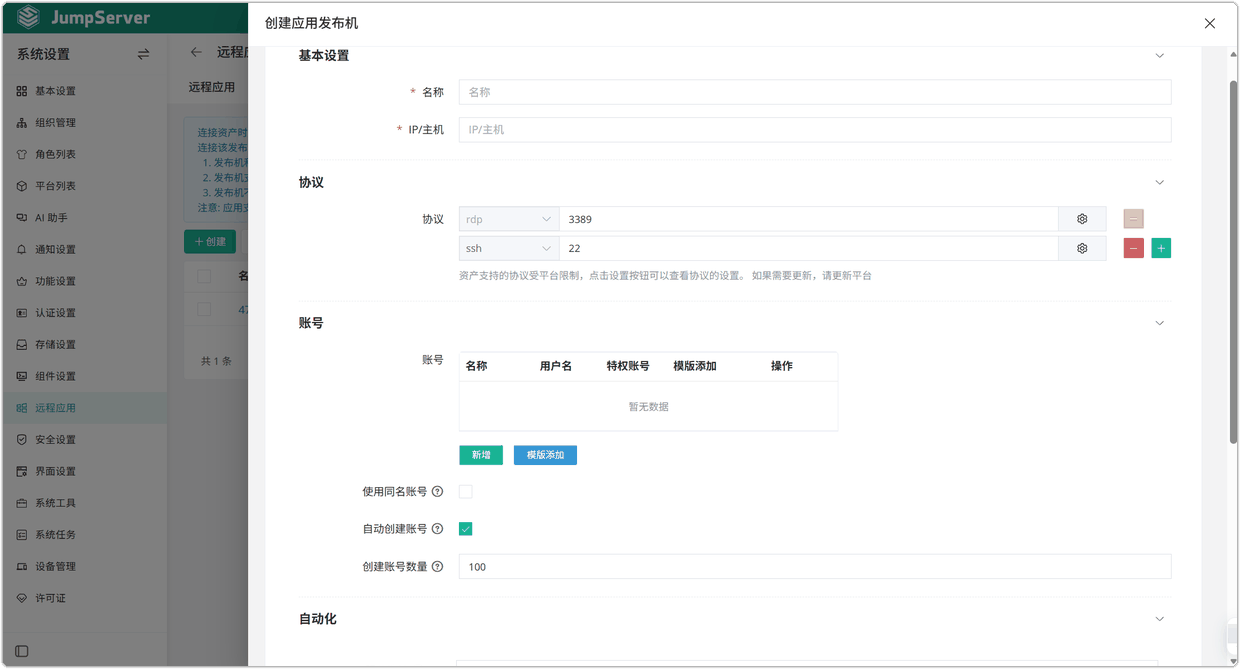Open 组织管理 in the sidebar menu
1240x669 pixels.
pyautogui.click(x=84, y=123)
